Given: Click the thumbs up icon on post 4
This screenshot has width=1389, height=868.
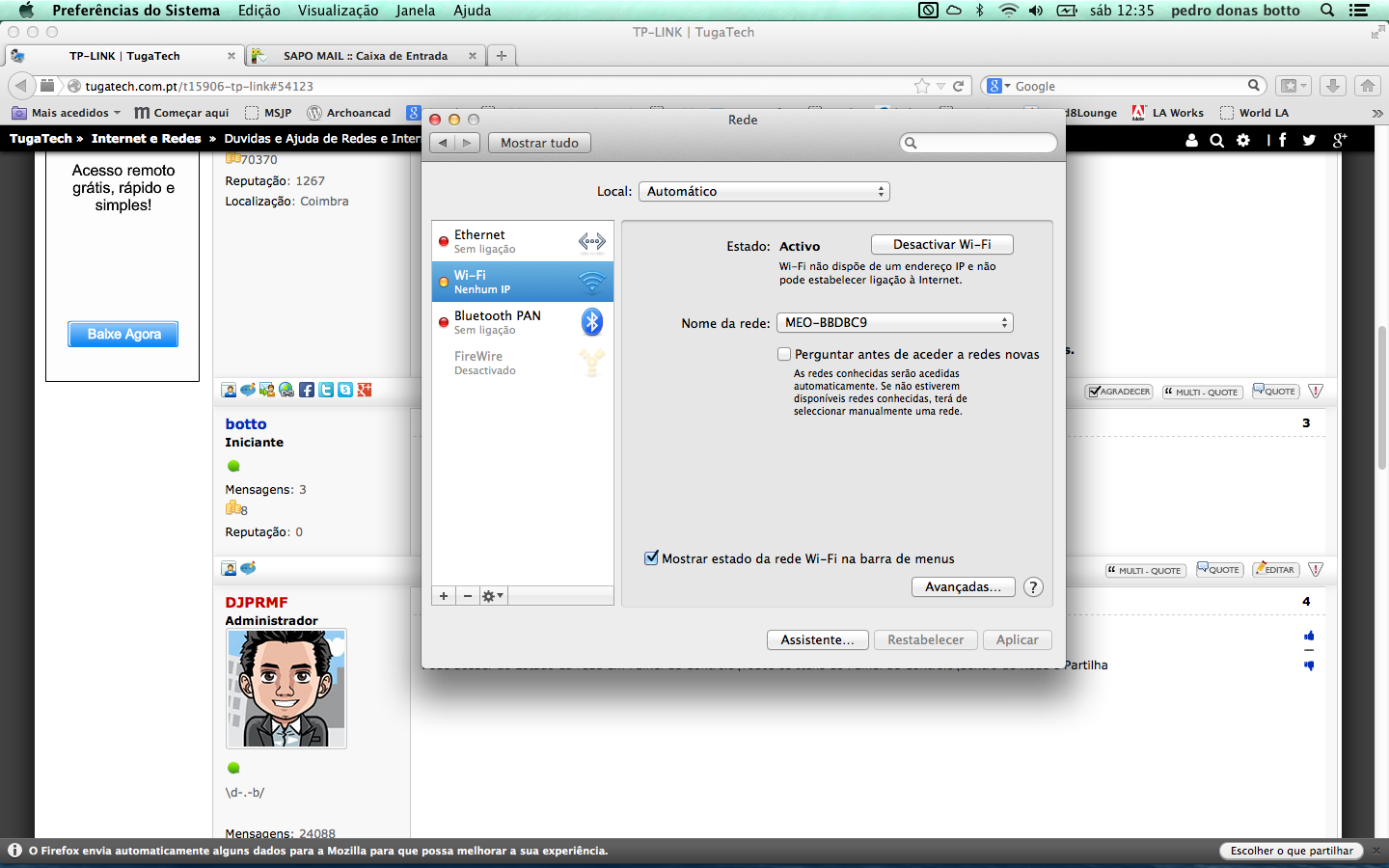Looking at the screenshot, I should coord(1309,636).
